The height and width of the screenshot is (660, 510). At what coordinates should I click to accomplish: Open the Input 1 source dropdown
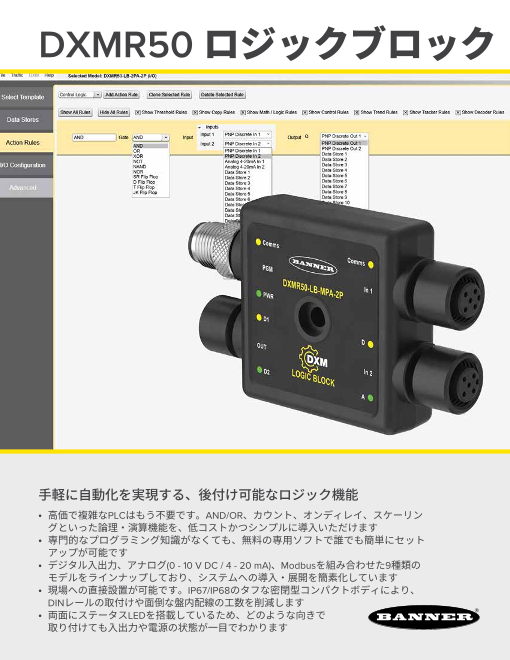[247, 135]
